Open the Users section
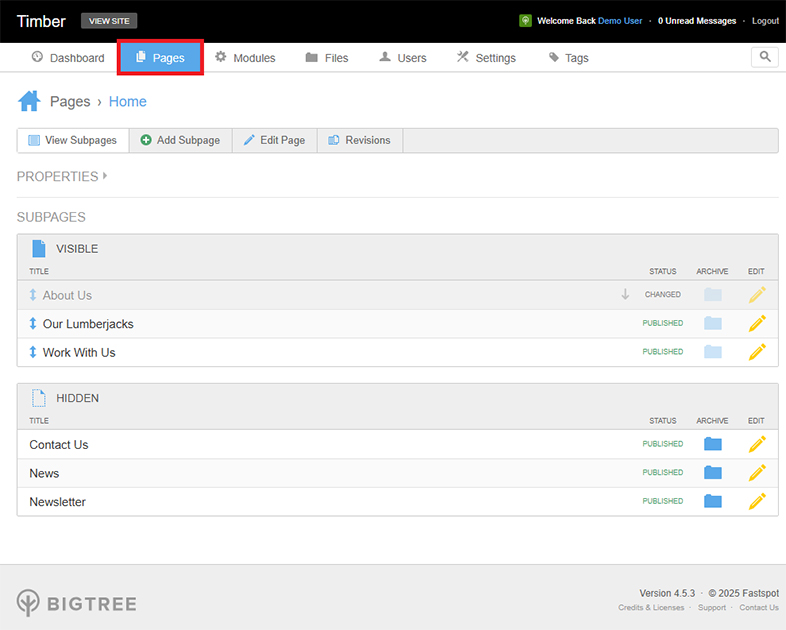The image size is (786, 630). (x=403, y=58)
